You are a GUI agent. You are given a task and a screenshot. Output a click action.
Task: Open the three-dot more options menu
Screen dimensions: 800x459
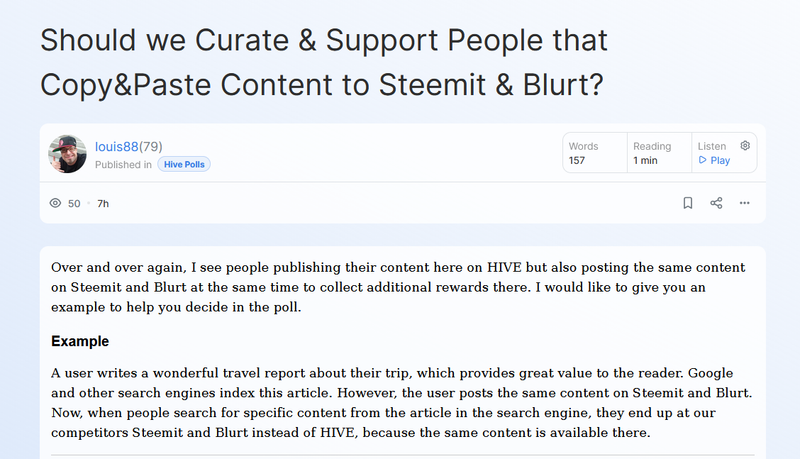click(x=744, y=203)
